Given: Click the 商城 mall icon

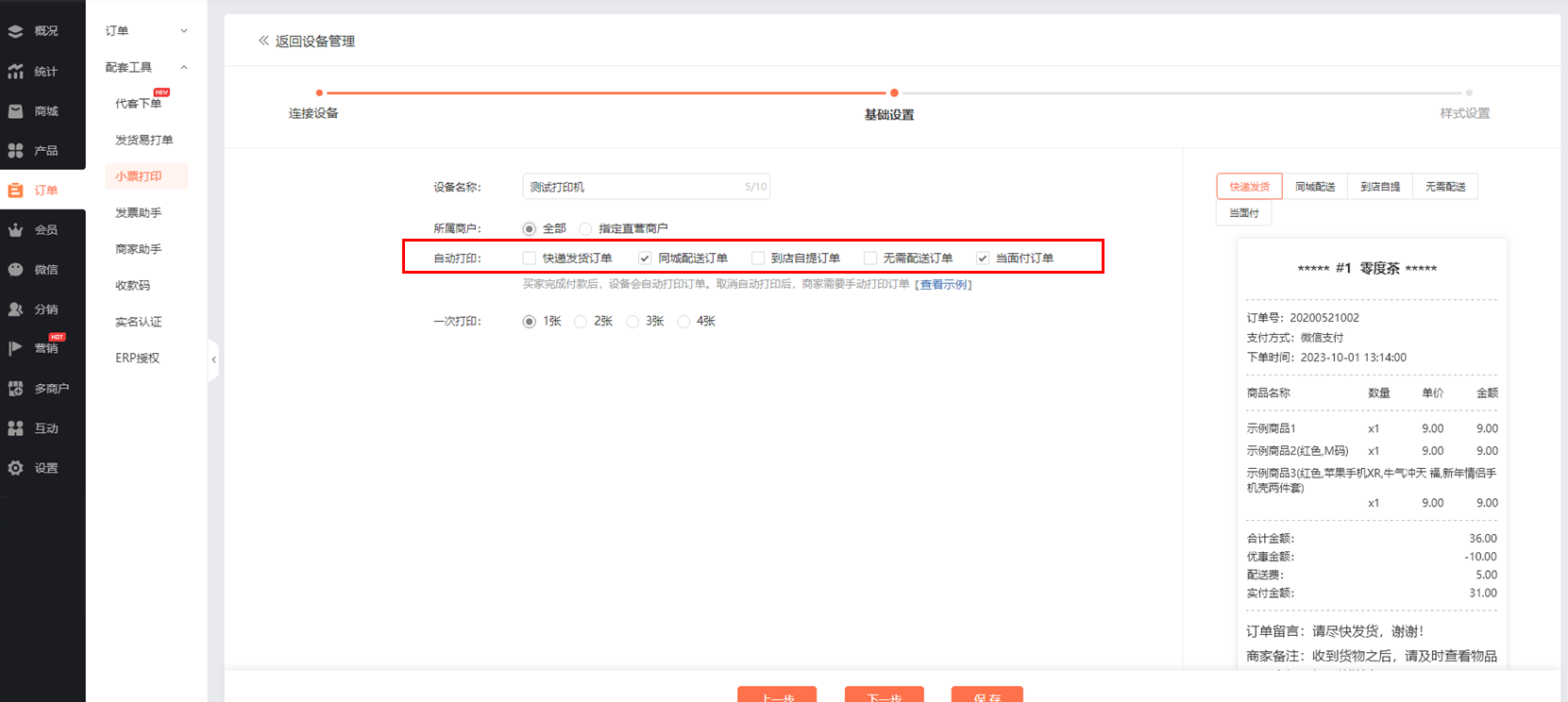Looking at the screenshot, I should (x=16, y=111).
